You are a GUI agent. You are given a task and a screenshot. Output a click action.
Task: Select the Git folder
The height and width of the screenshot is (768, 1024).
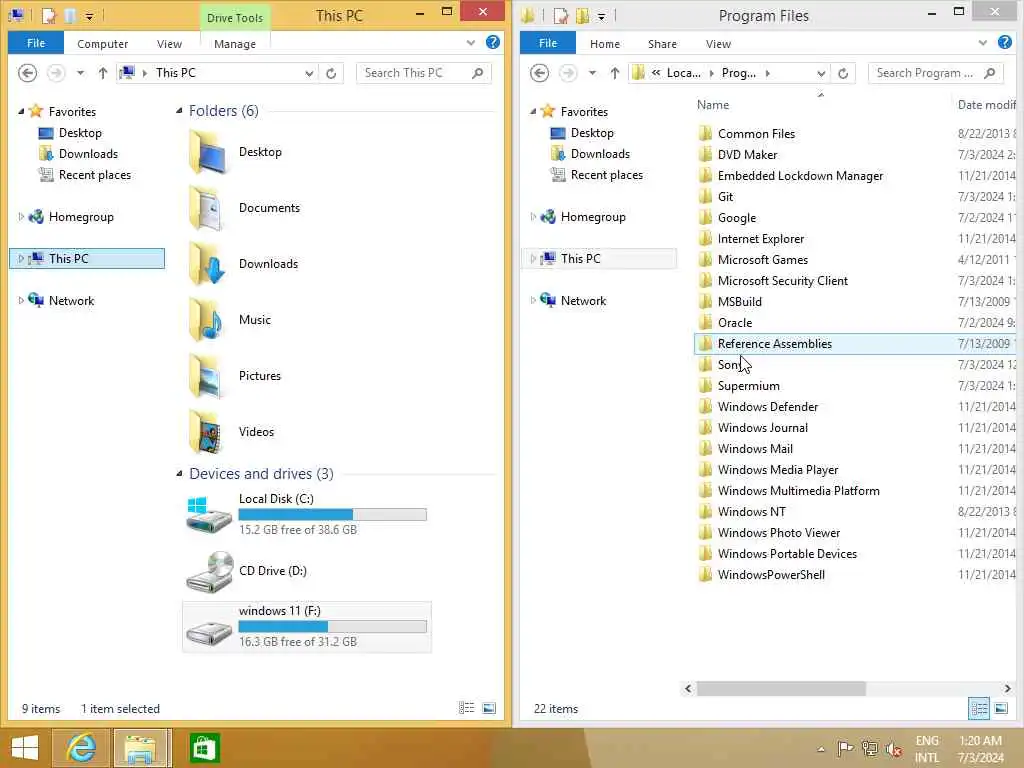point(725,197)
